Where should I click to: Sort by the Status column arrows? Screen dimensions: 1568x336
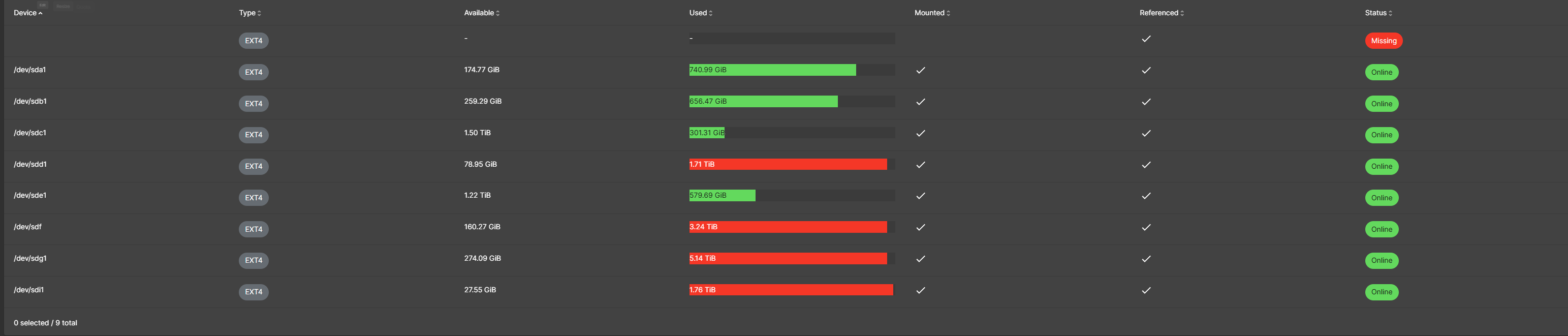pos(1390,13)
